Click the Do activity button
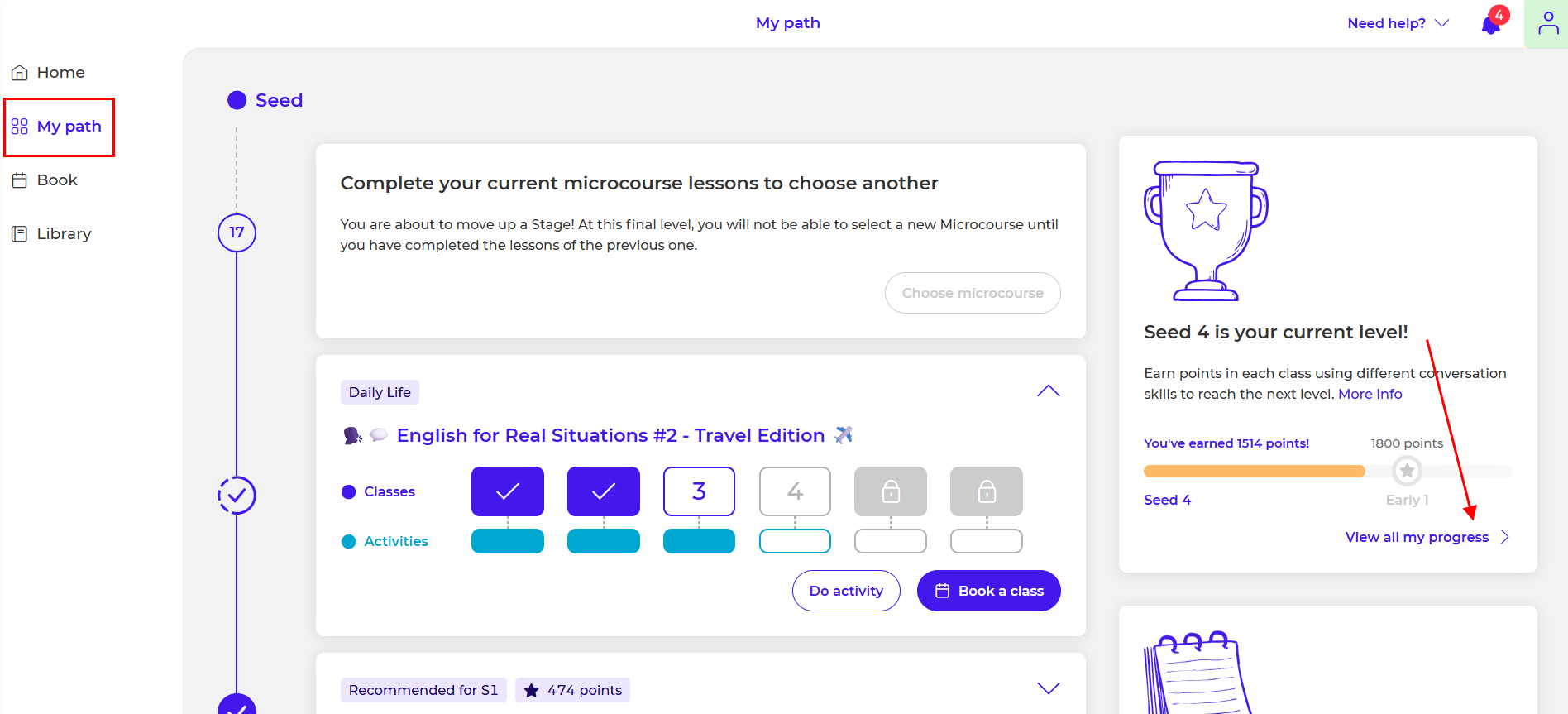Screen dimensions: 1568x714 [846, 591]
